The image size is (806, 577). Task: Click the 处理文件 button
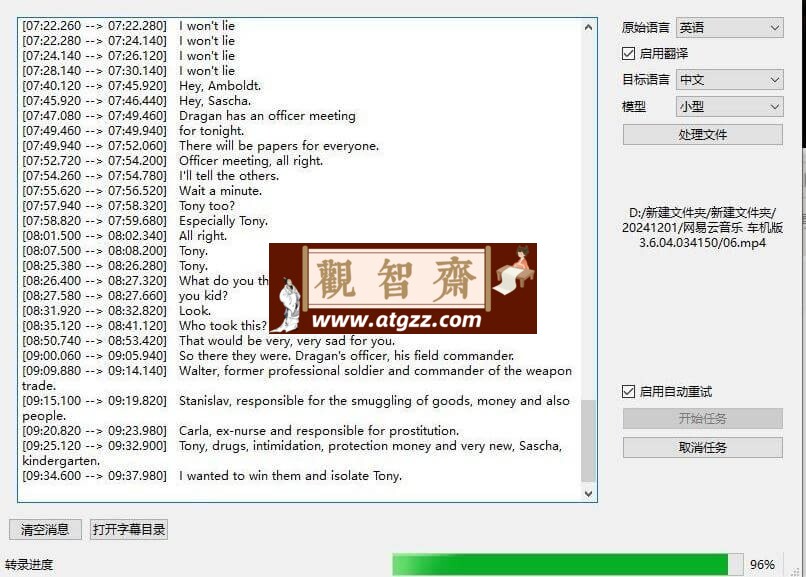(x=703, y=135)
